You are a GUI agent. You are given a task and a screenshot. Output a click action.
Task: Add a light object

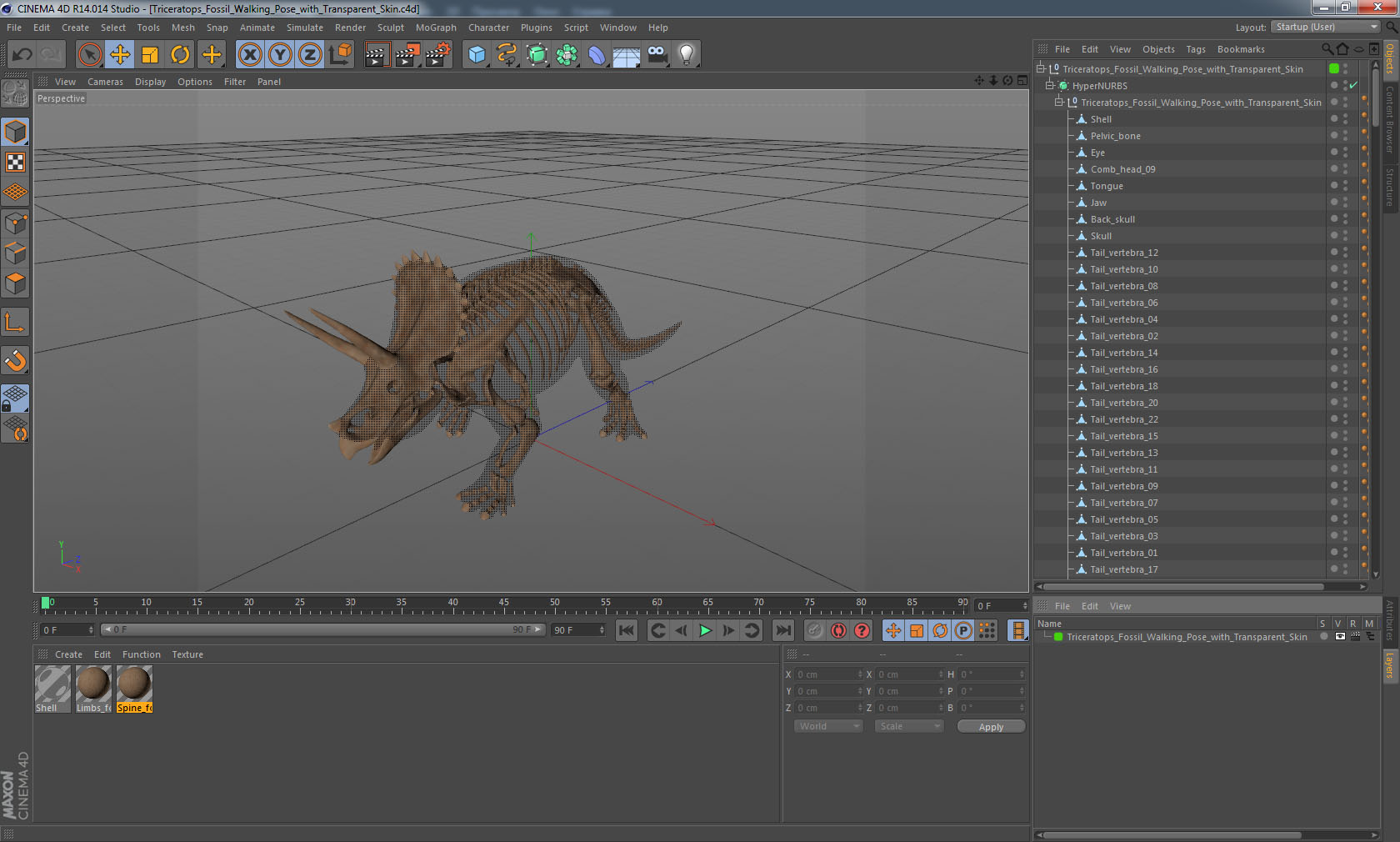(x=687, y=55)
